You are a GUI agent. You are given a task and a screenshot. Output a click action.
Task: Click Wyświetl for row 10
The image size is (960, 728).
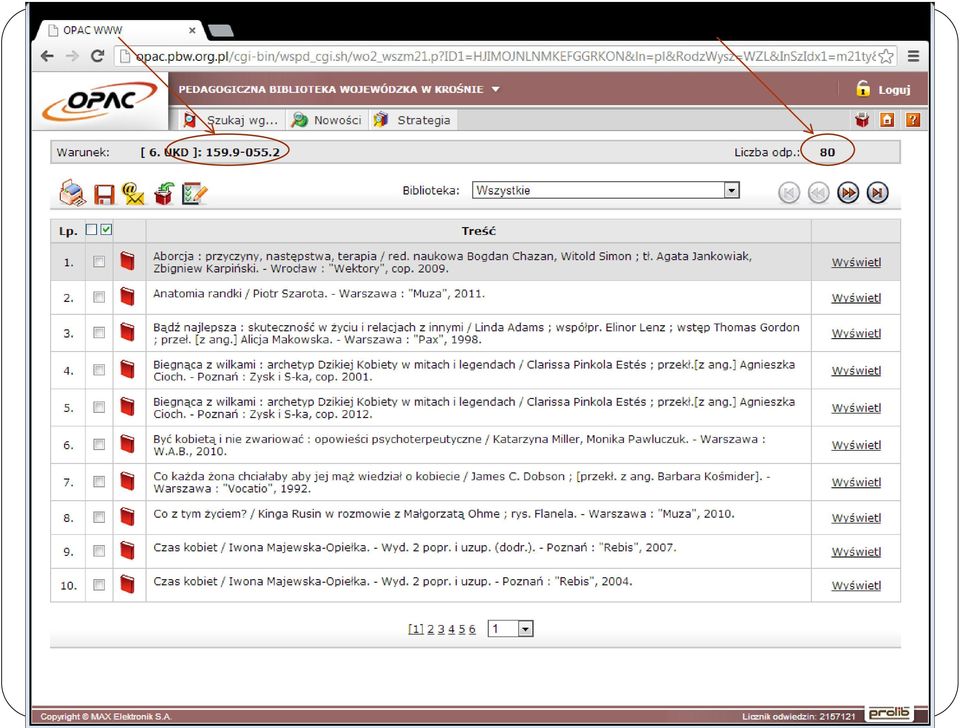pos(856,585)
